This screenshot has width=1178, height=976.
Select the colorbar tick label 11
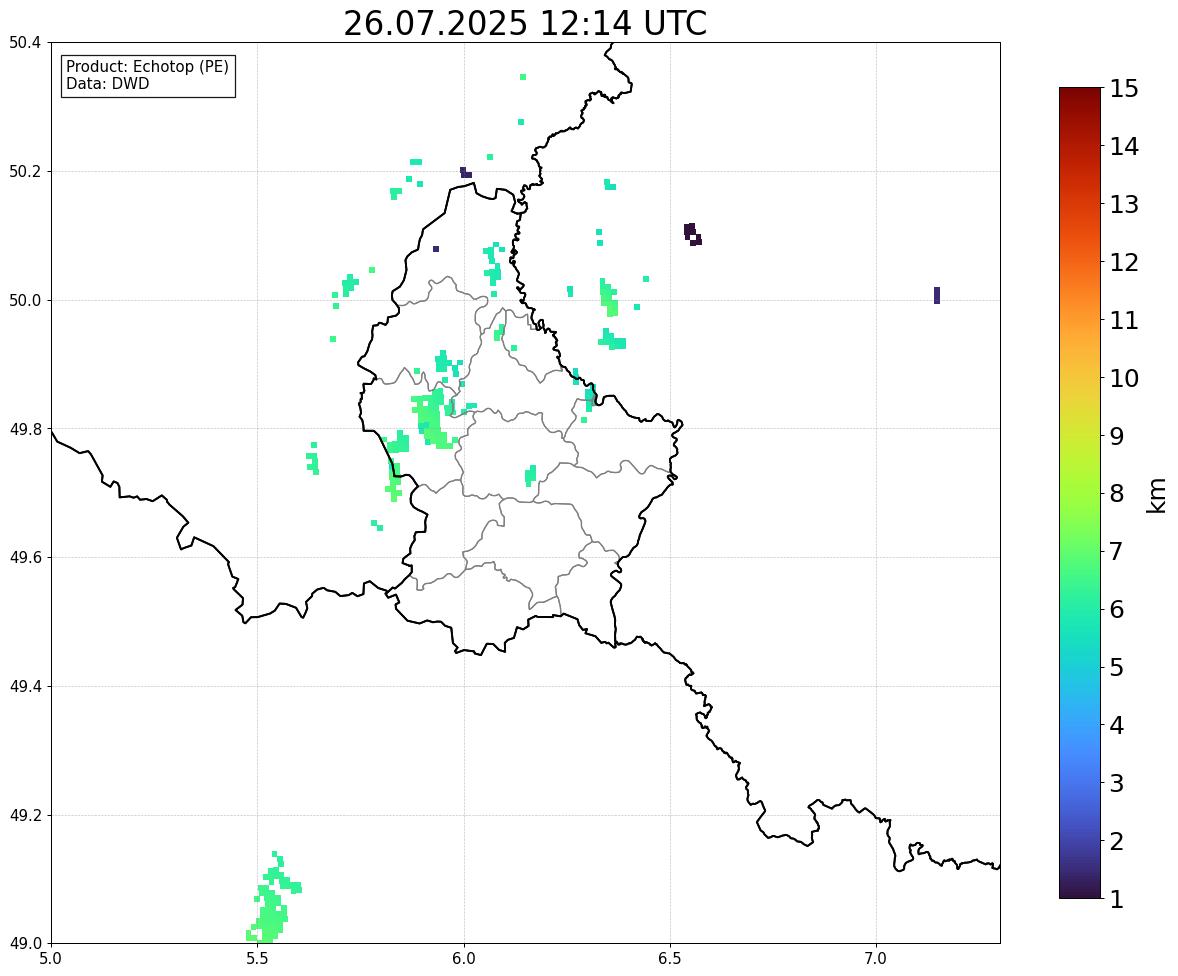[x=1124, y=320]
